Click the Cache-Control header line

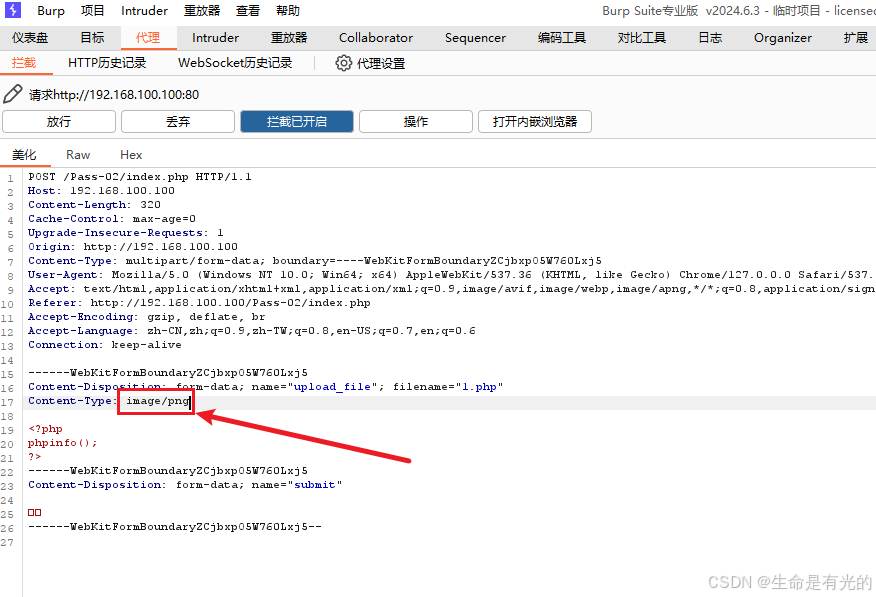coord(112,218)
